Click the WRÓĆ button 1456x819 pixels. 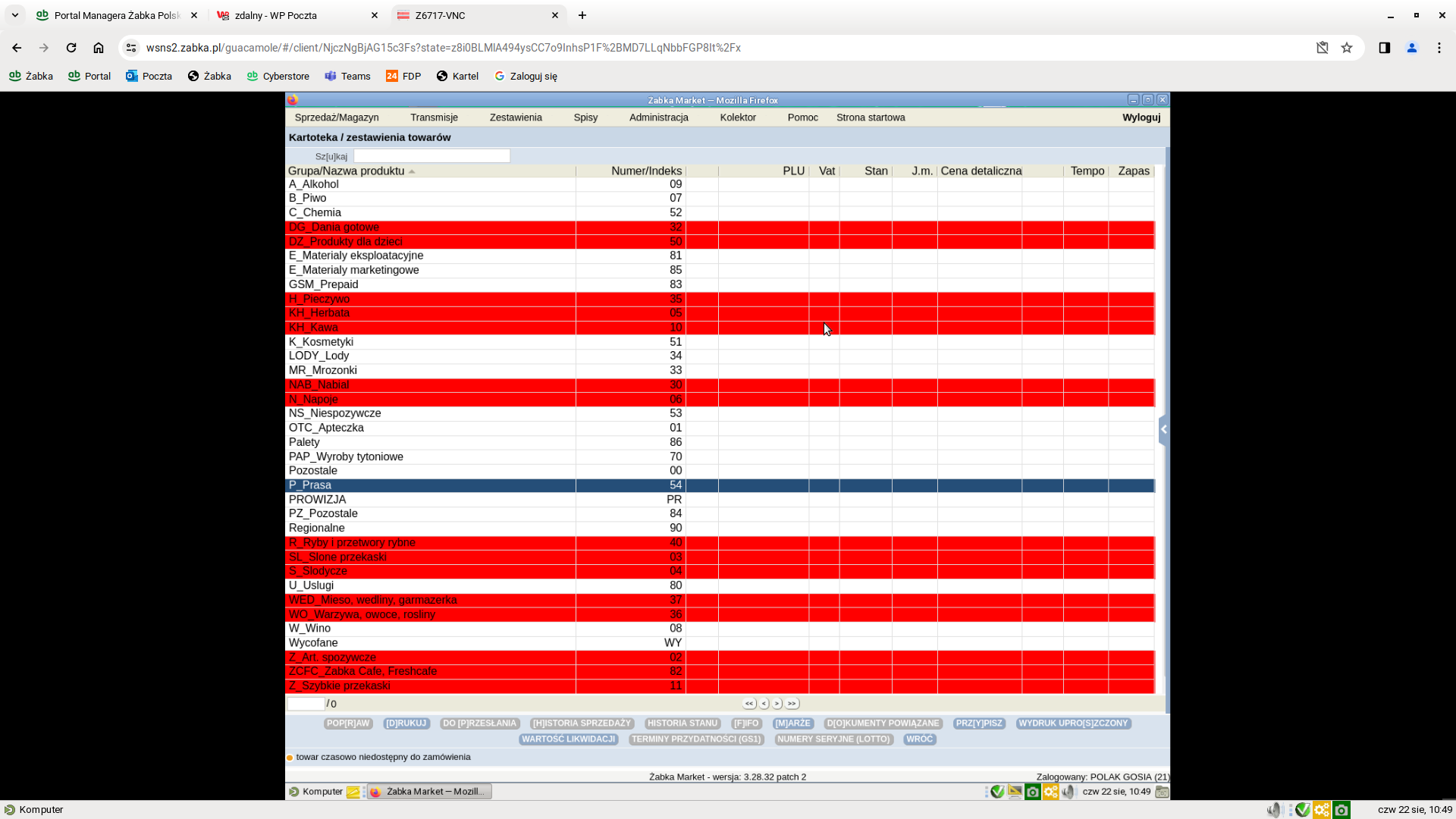(919, 739)
